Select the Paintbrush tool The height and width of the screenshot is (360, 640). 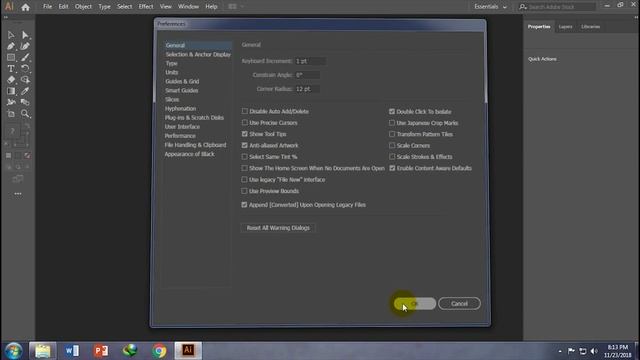[x=25, y=58]
